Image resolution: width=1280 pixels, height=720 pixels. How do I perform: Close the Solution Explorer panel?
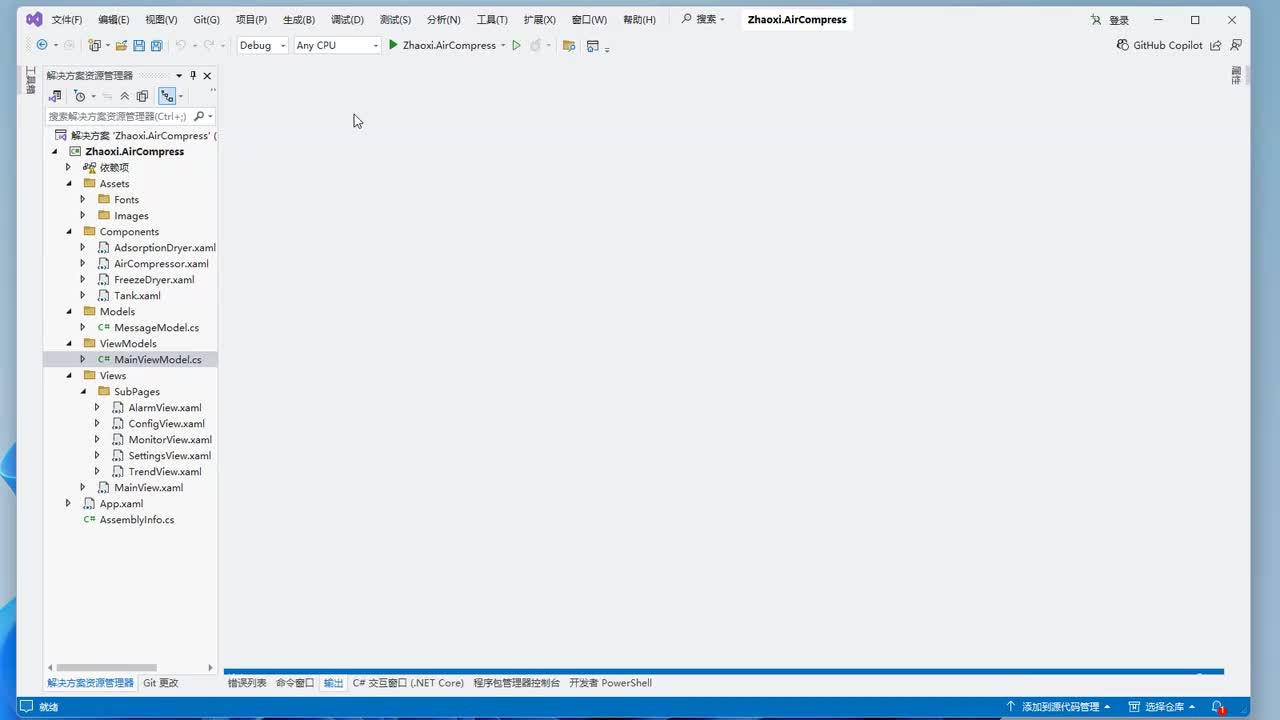click(208, 75)
